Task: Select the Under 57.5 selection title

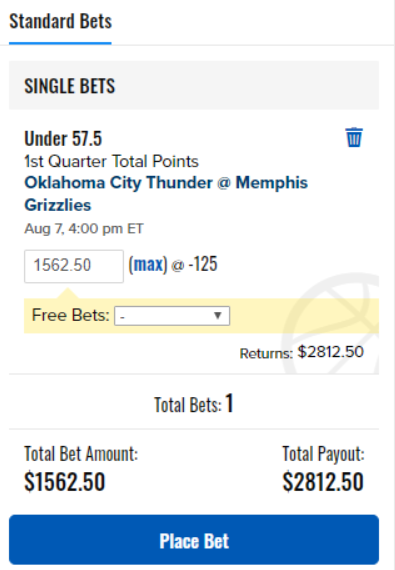Action: click(63, 139)
